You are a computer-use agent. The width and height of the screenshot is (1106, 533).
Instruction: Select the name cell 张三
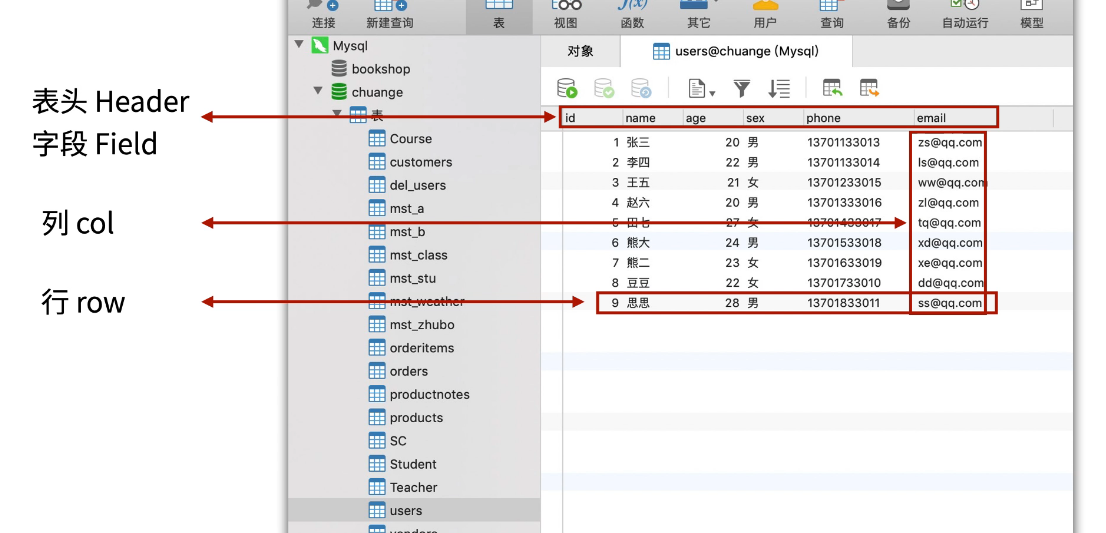pos(638,142)
